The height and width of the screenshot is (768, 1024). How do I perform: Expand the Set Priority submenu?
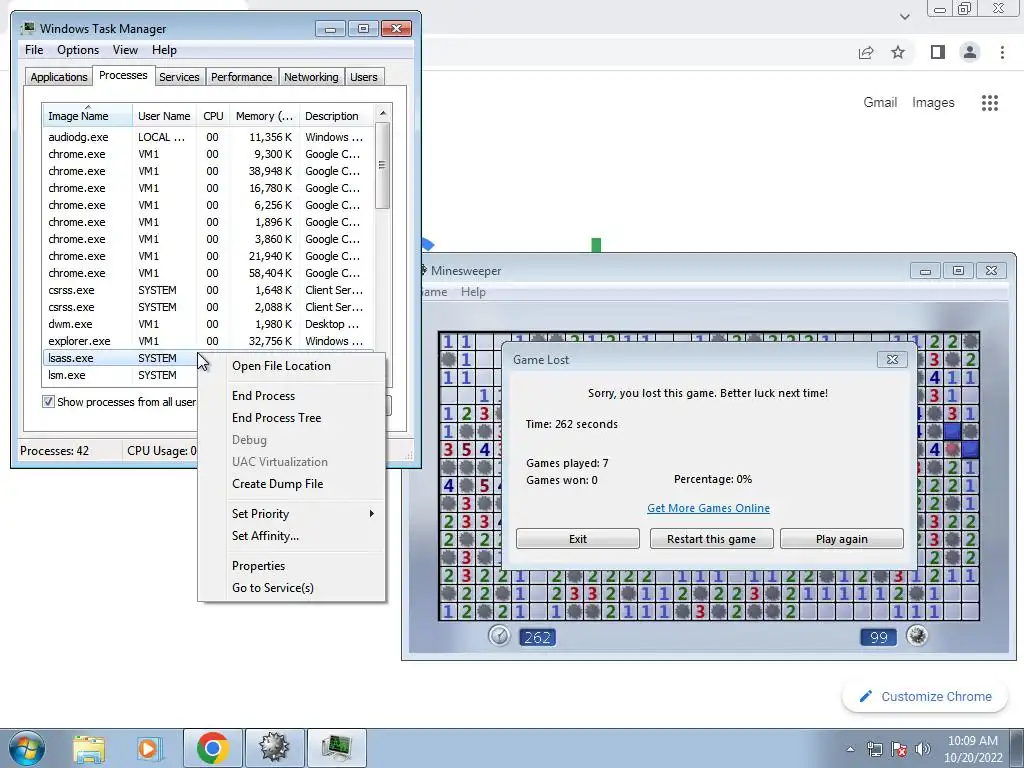(291, 514)
